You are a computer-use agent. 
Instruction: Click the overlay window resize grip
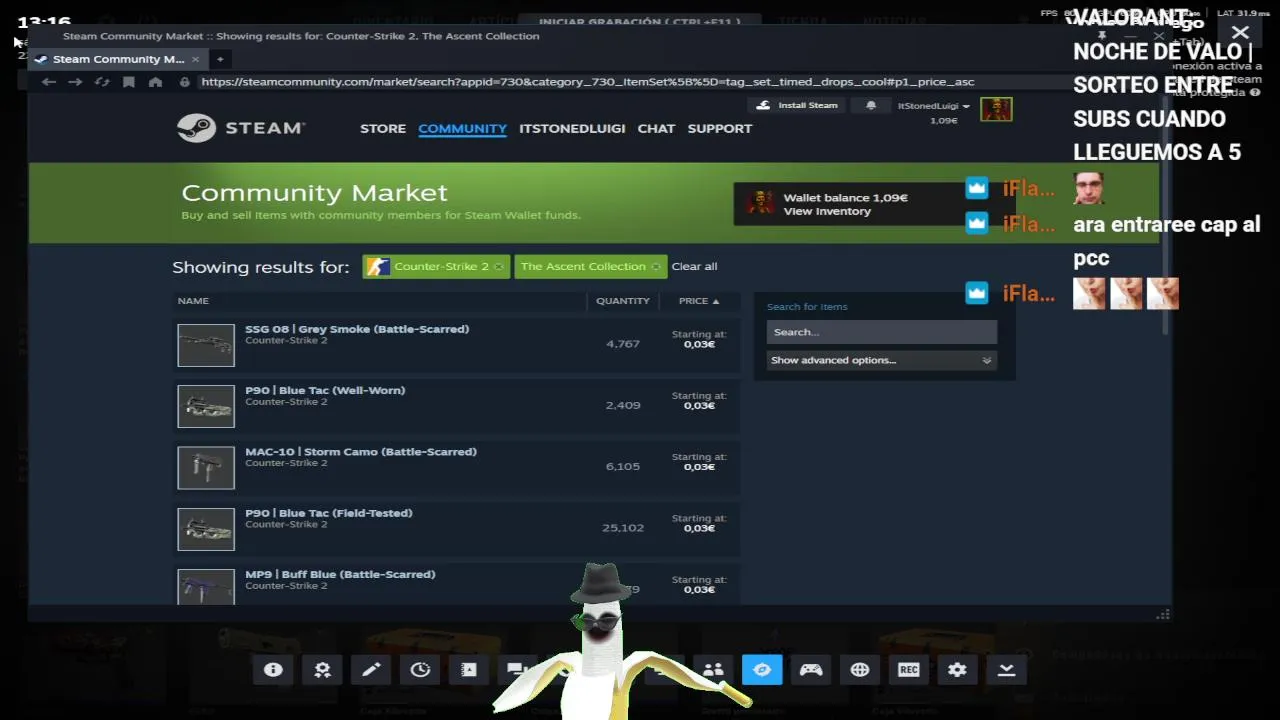[x=1162, y=614]
